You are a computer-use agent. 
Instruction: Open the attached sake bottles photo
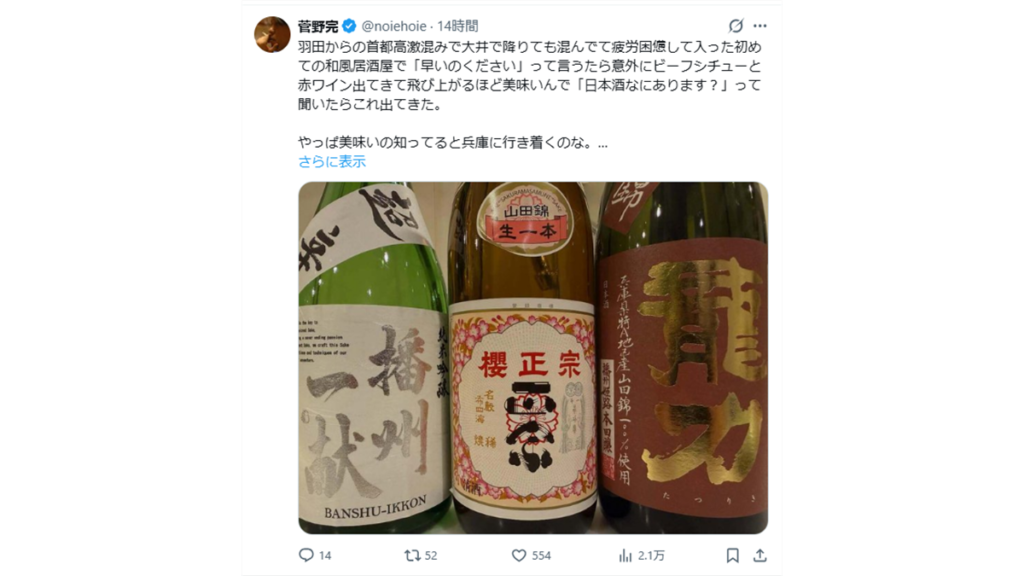533,358
